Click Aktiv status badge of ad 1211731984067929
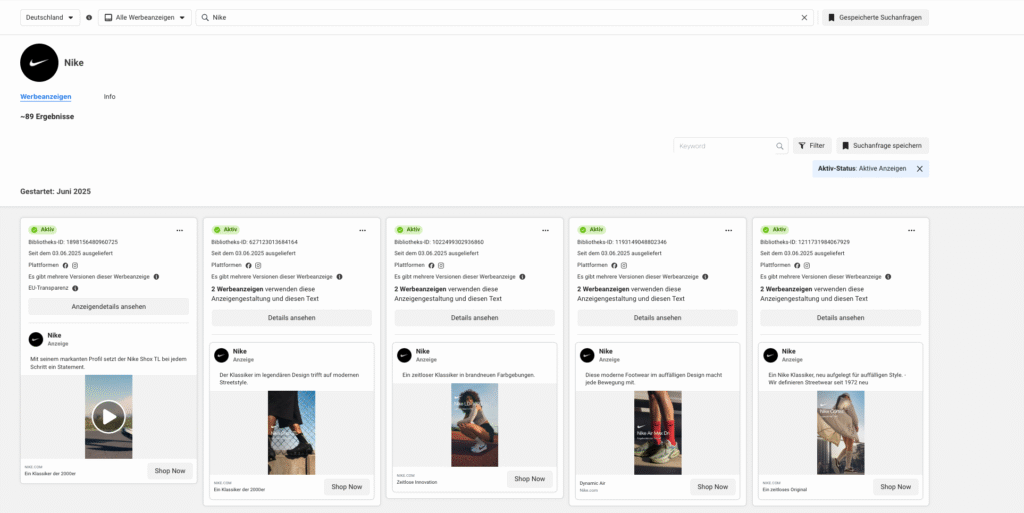1024x513 pixels. point(774,230)
